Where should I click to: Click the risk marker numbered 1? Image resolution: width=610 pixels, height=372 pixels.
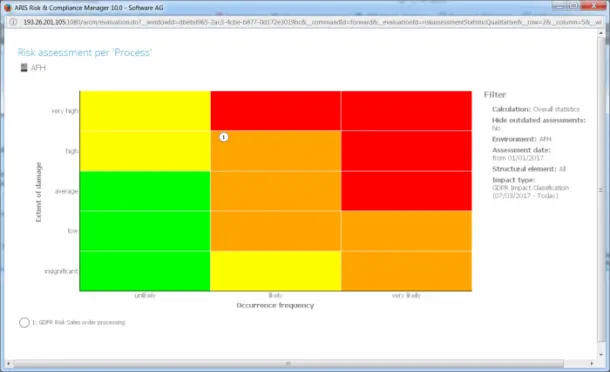224,137
